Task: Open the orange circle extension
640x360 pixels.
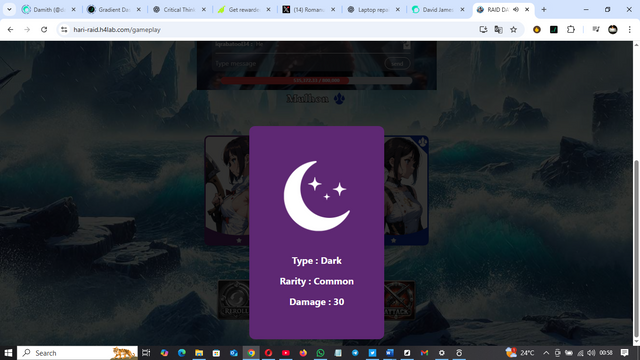Action: [x=537, y=29]
